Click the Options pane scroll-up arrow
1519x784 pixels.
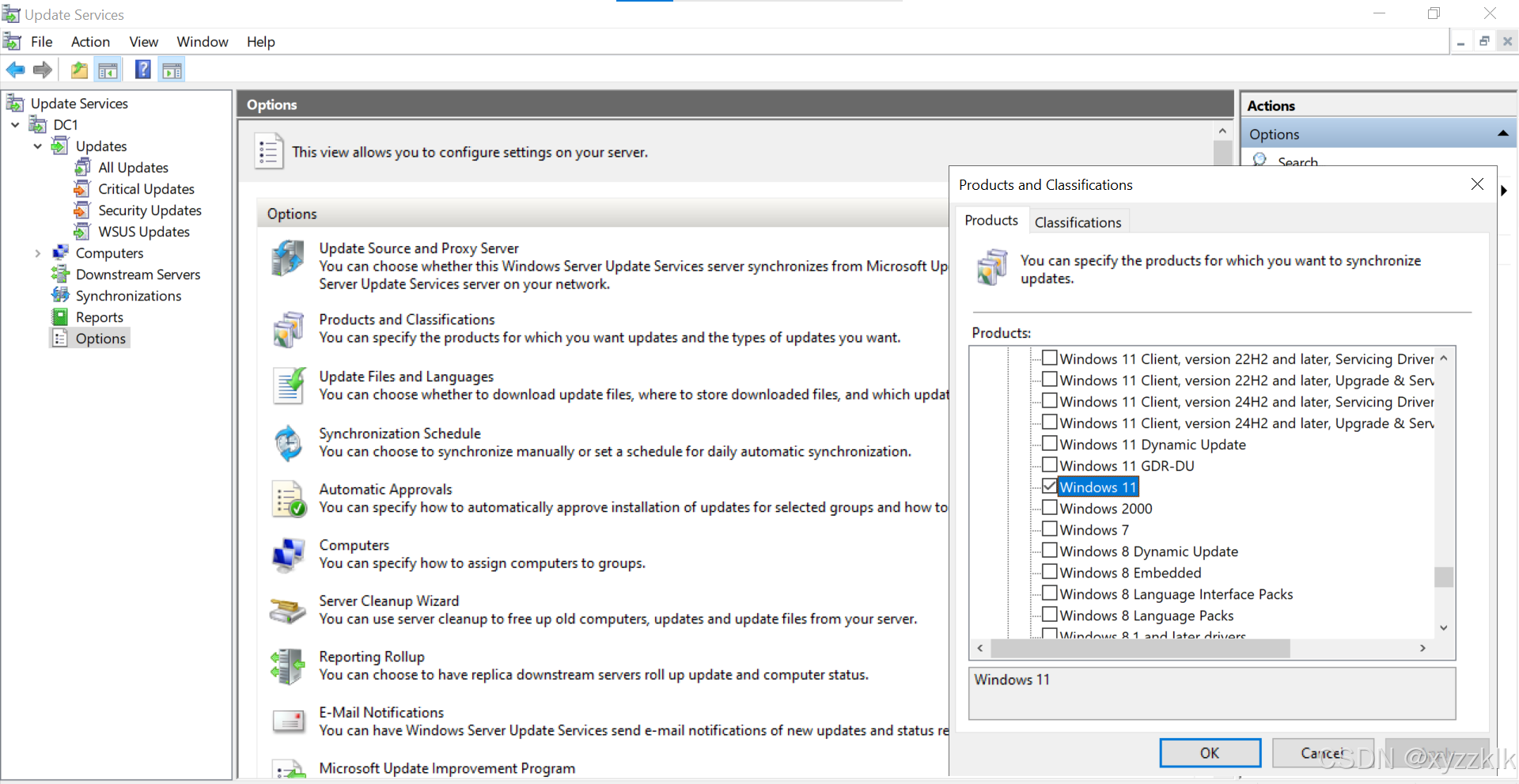point(1222,131)
